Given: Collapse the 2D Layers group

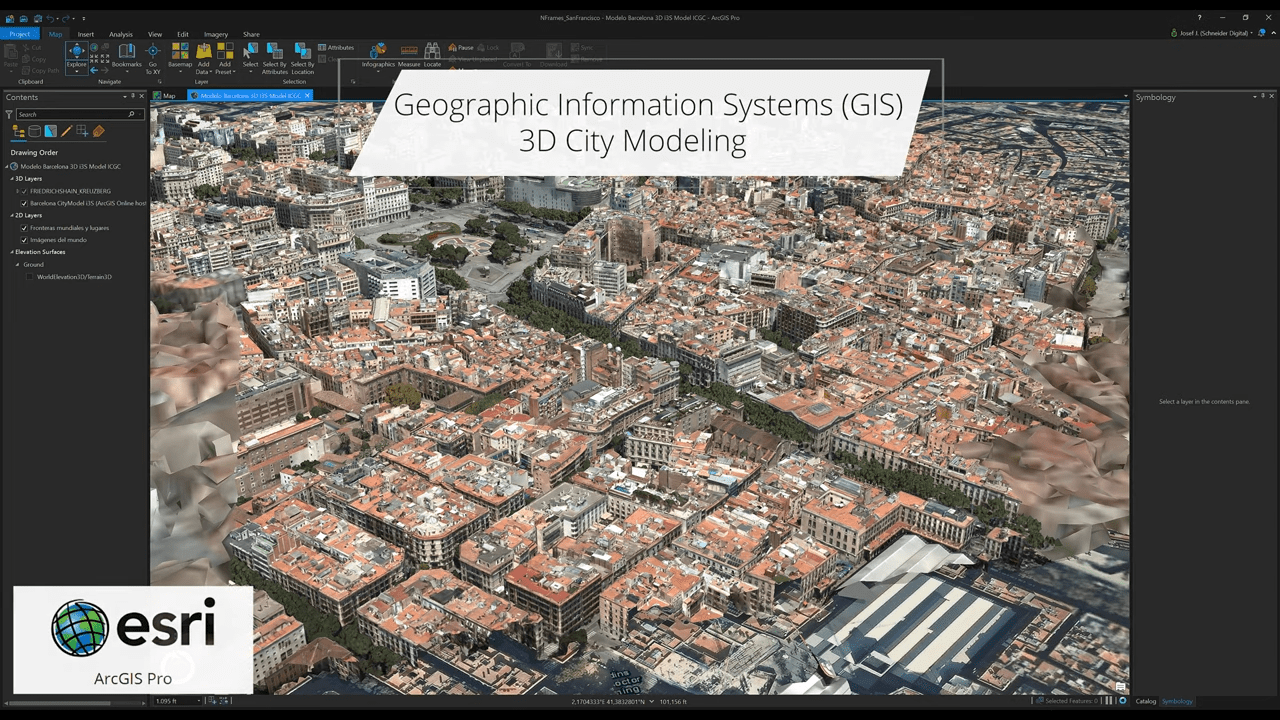Looking at the screenshot, I should [x=11, y=215].
